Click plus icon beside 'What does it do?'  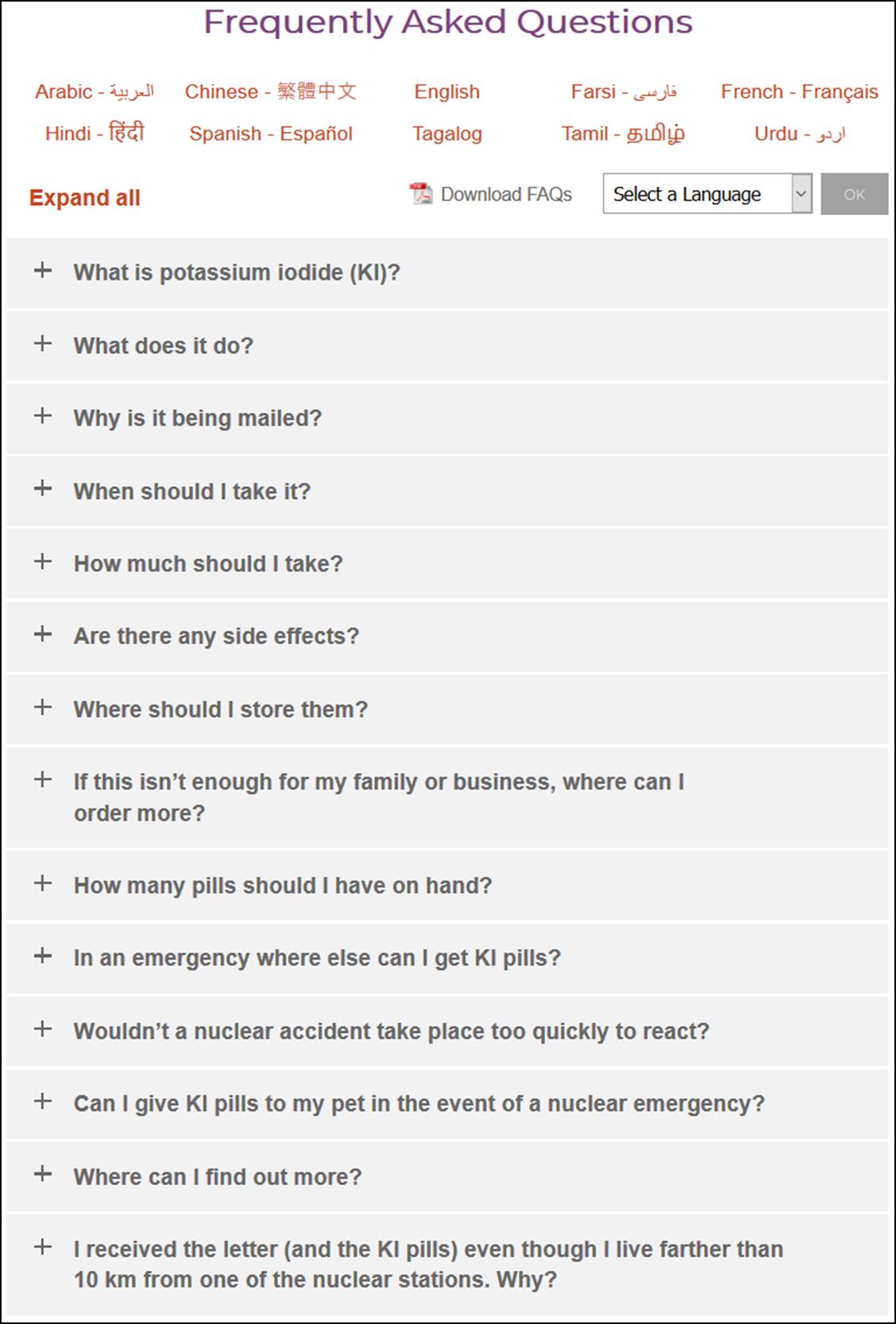click(x=43, y=343)
